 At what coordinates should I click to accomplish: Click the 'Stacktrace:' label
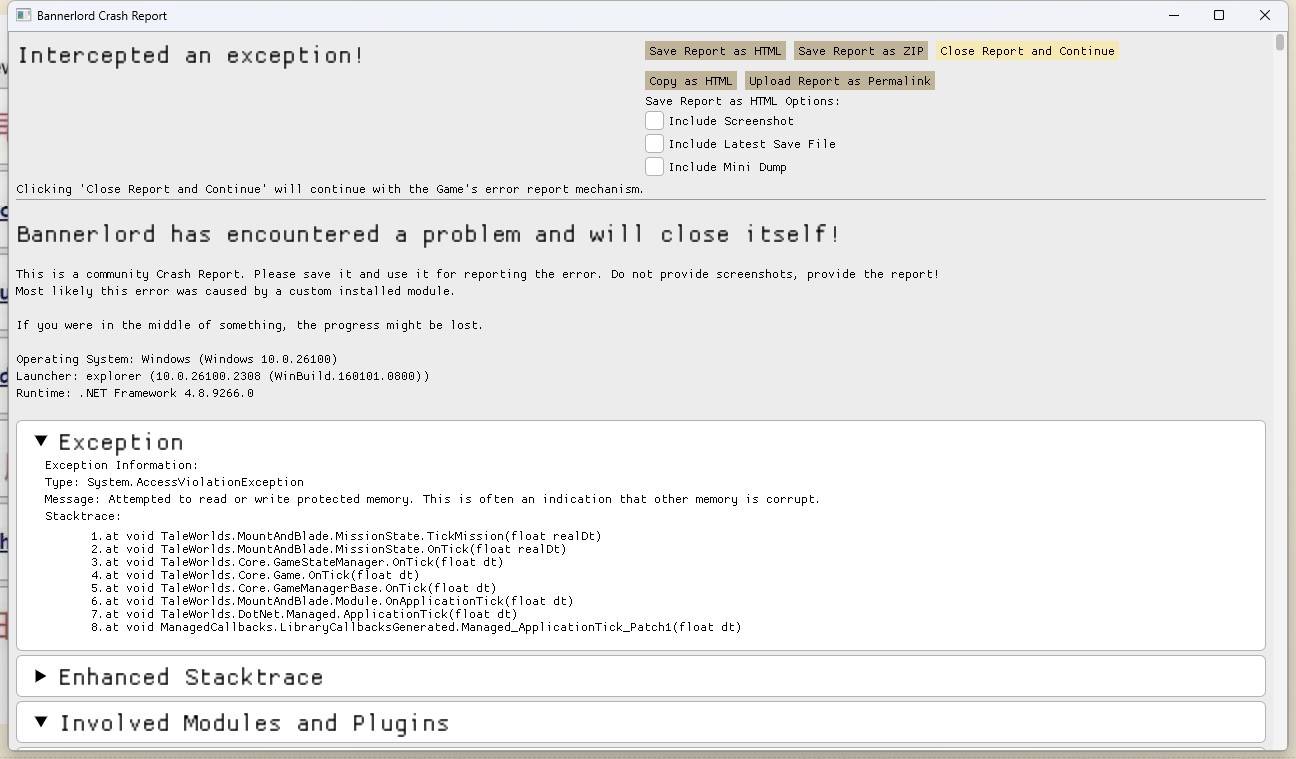(x=83, y=517)
